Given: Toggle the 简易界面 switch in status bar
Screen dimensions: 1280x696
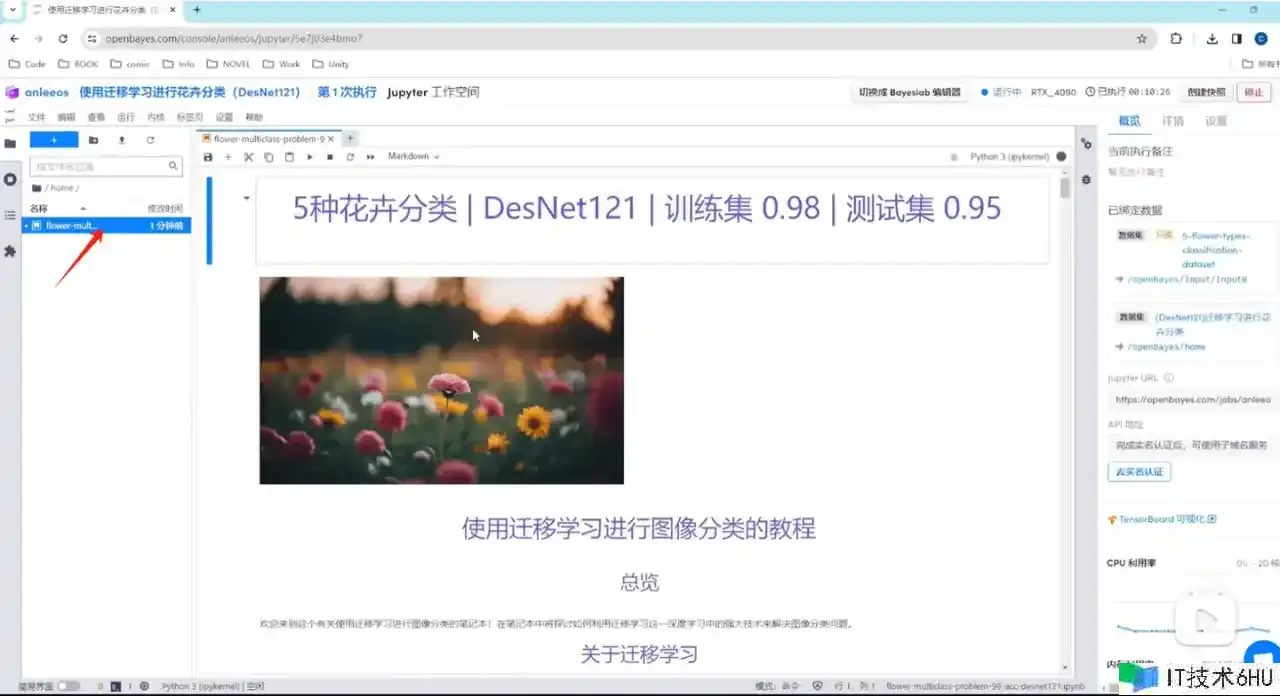Looking at the screenshot, I should (x=68, y=686).
